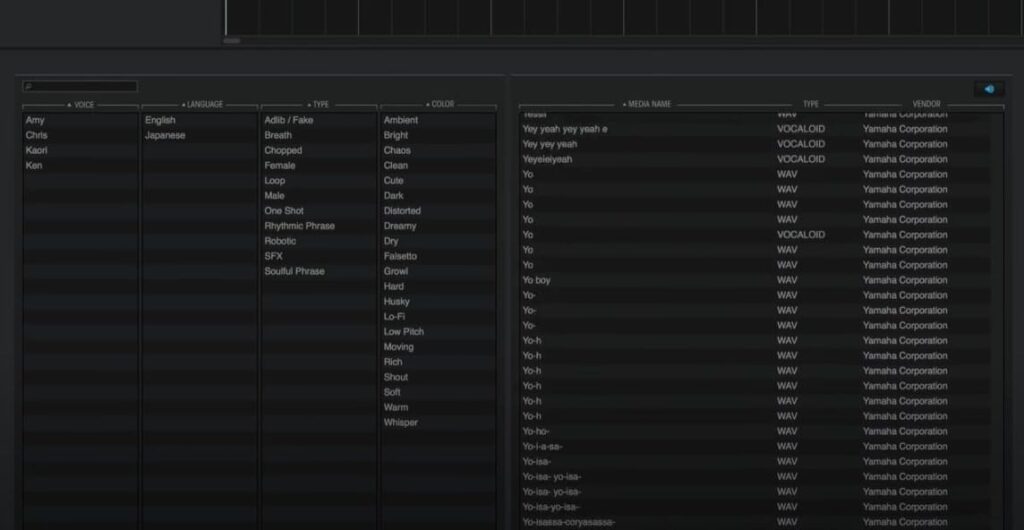
Task: Choose the Dry color tag
Action: tap(439, 241)
